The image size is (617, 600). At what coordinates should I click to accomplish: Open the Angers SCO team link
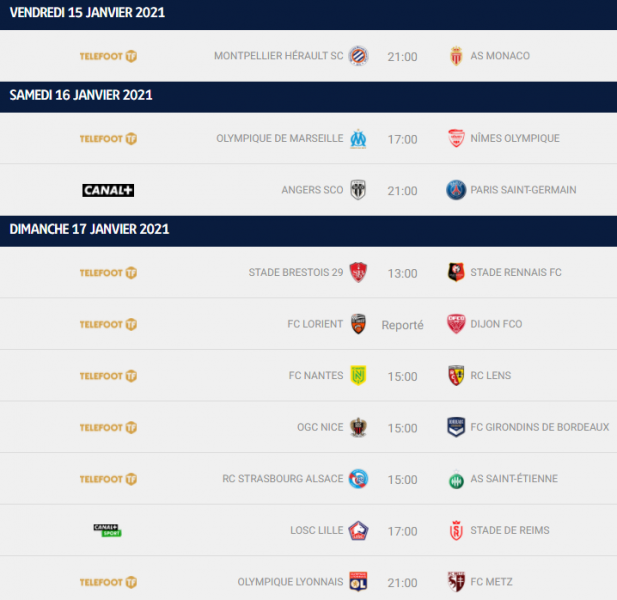click(312, 190)
